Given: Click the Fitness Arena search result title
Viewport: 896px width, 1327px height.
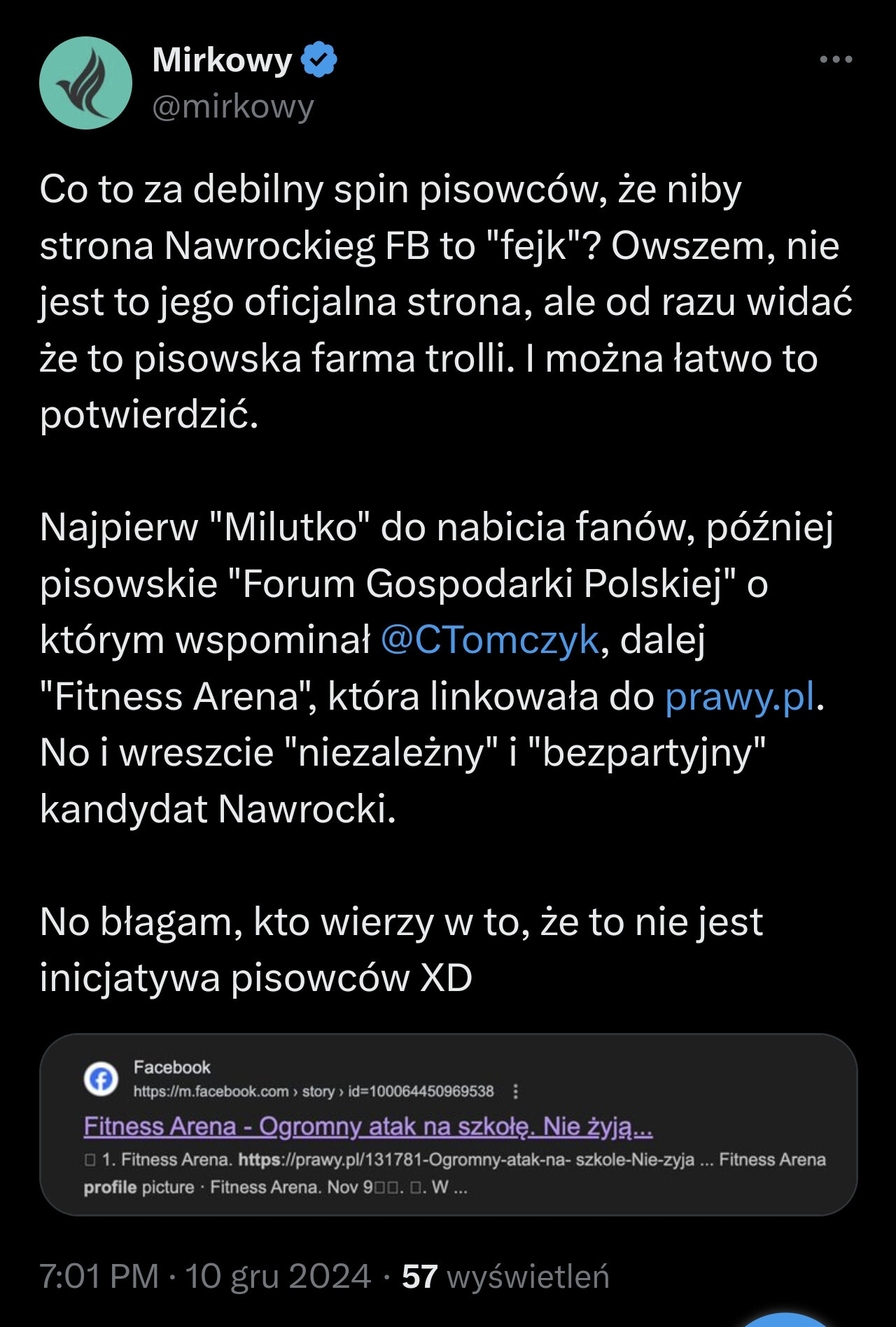Looking at the screenshot, I should click(368, 1126).
